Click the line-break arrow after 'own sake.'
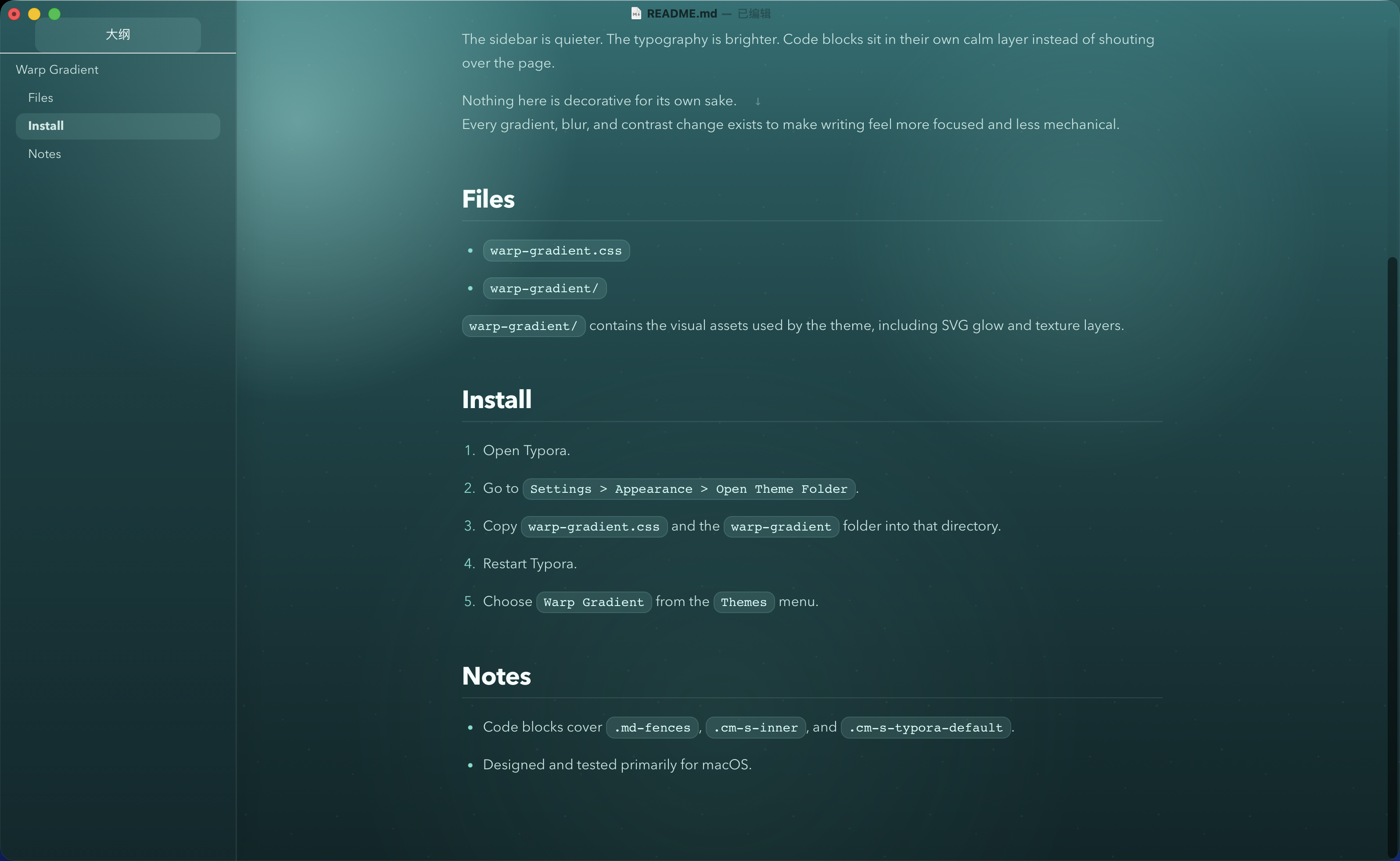Screen dimensions: 1400x861 [757, 101]
